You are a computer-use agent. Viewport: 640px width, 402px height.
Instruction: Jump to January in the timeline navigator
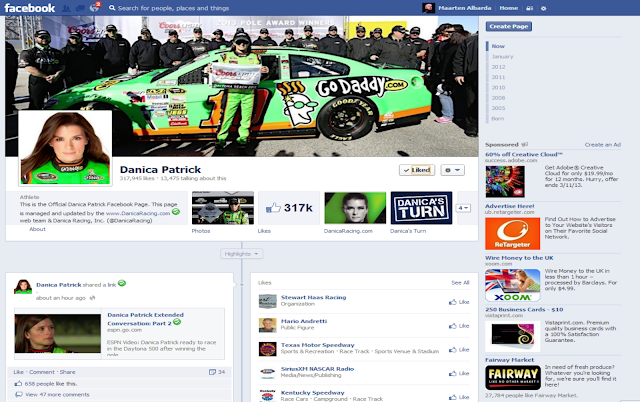click(x=502, y=56)
